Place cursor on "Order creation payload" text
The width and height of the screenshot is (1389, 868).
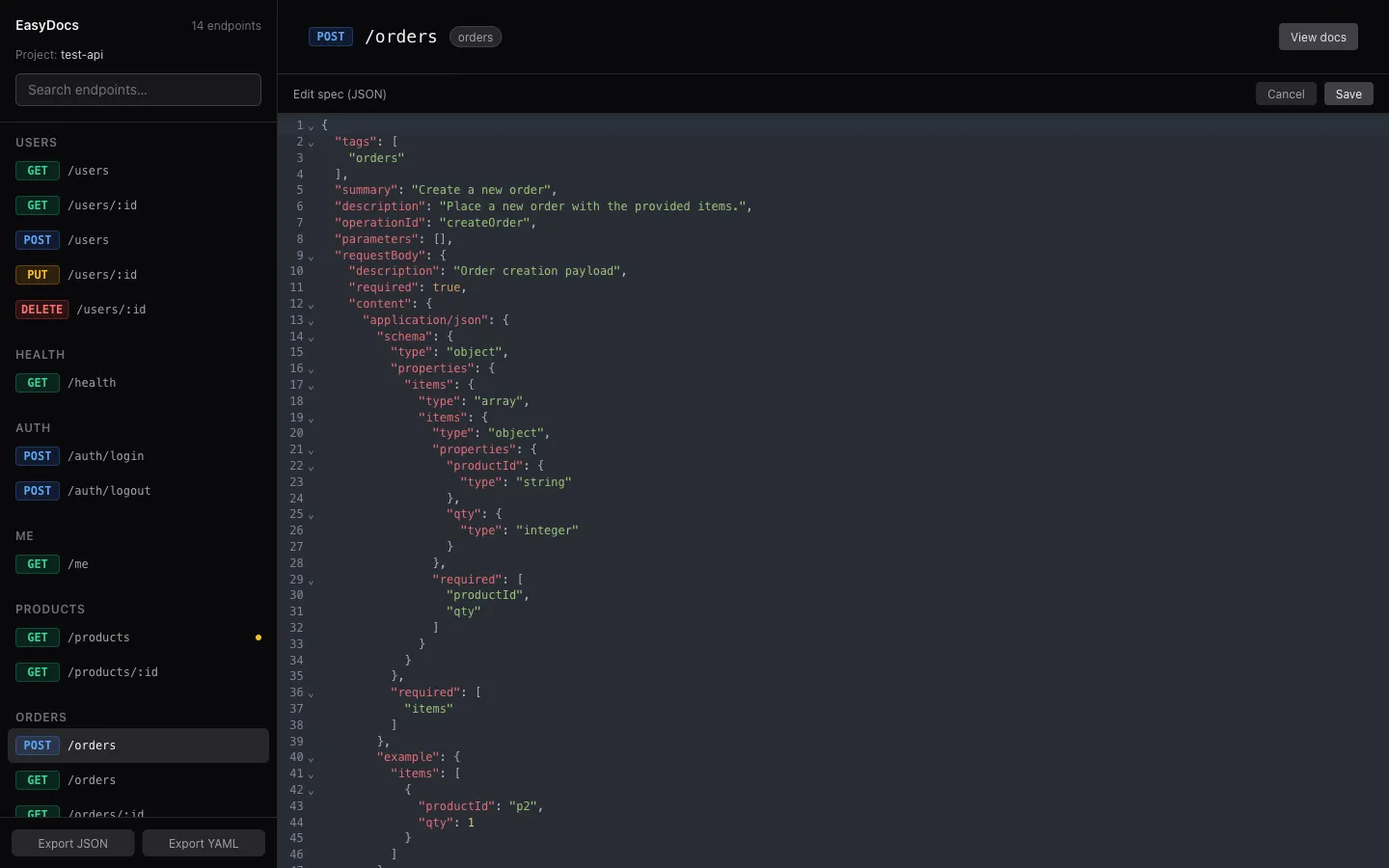[x=536, y=271]
